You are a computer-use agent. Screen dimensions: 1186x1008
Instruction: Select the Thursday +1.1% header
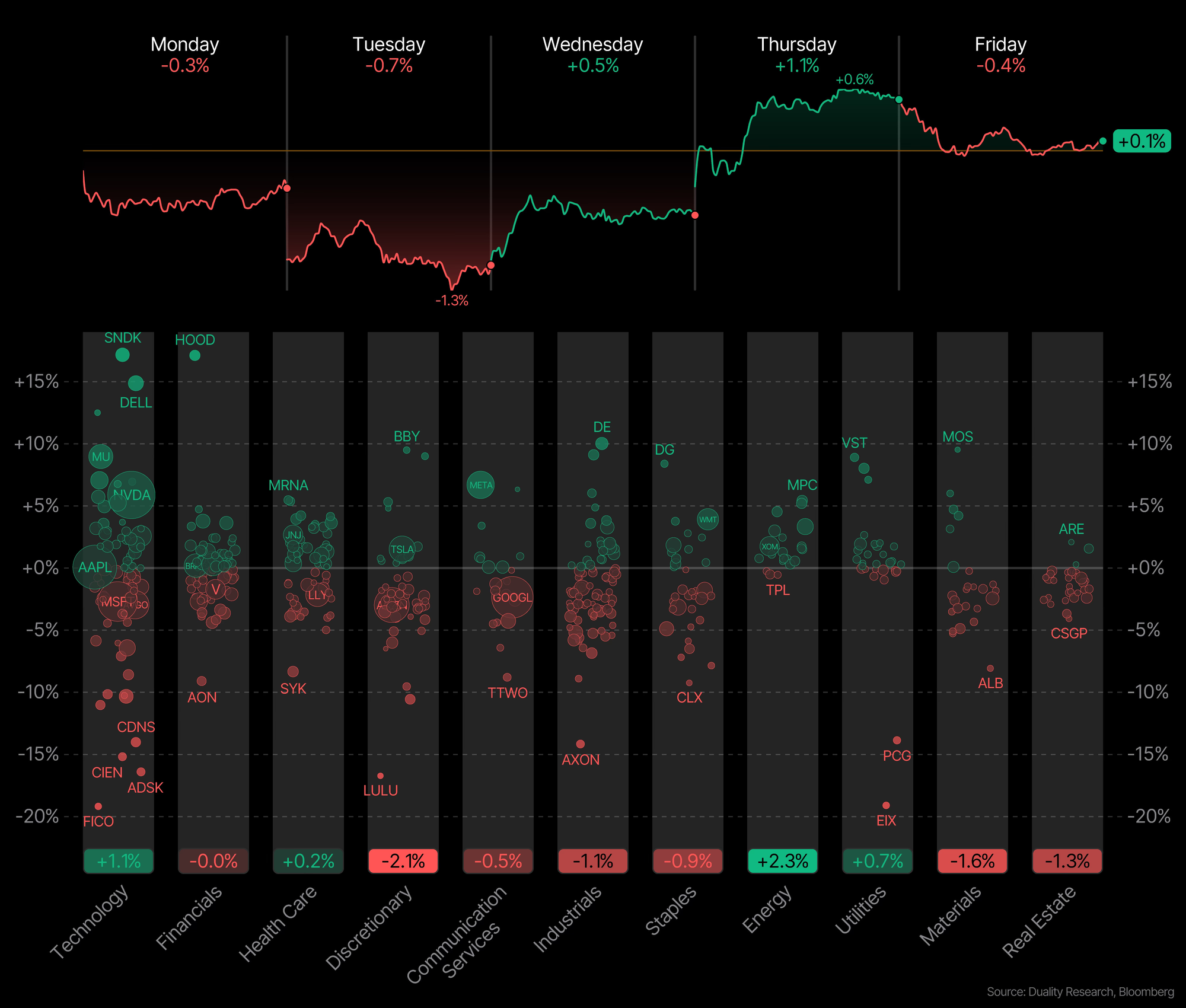pyautogui.click(x=797, y=55)
